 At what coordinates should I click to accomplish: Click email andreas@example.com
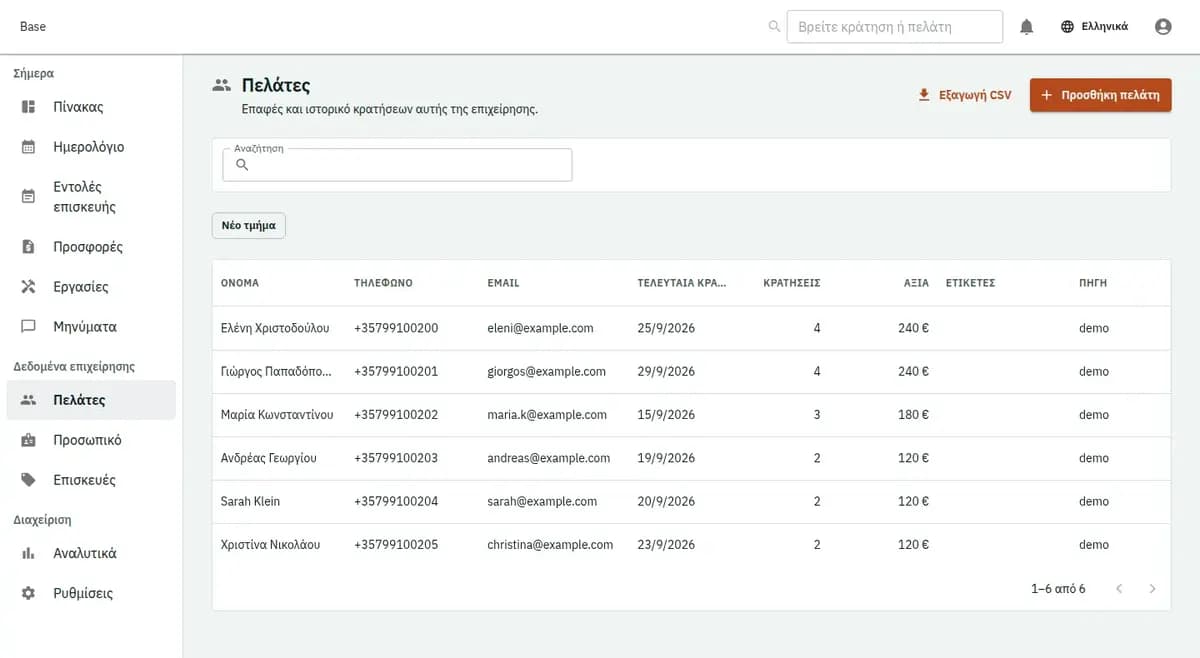(548, 458)
